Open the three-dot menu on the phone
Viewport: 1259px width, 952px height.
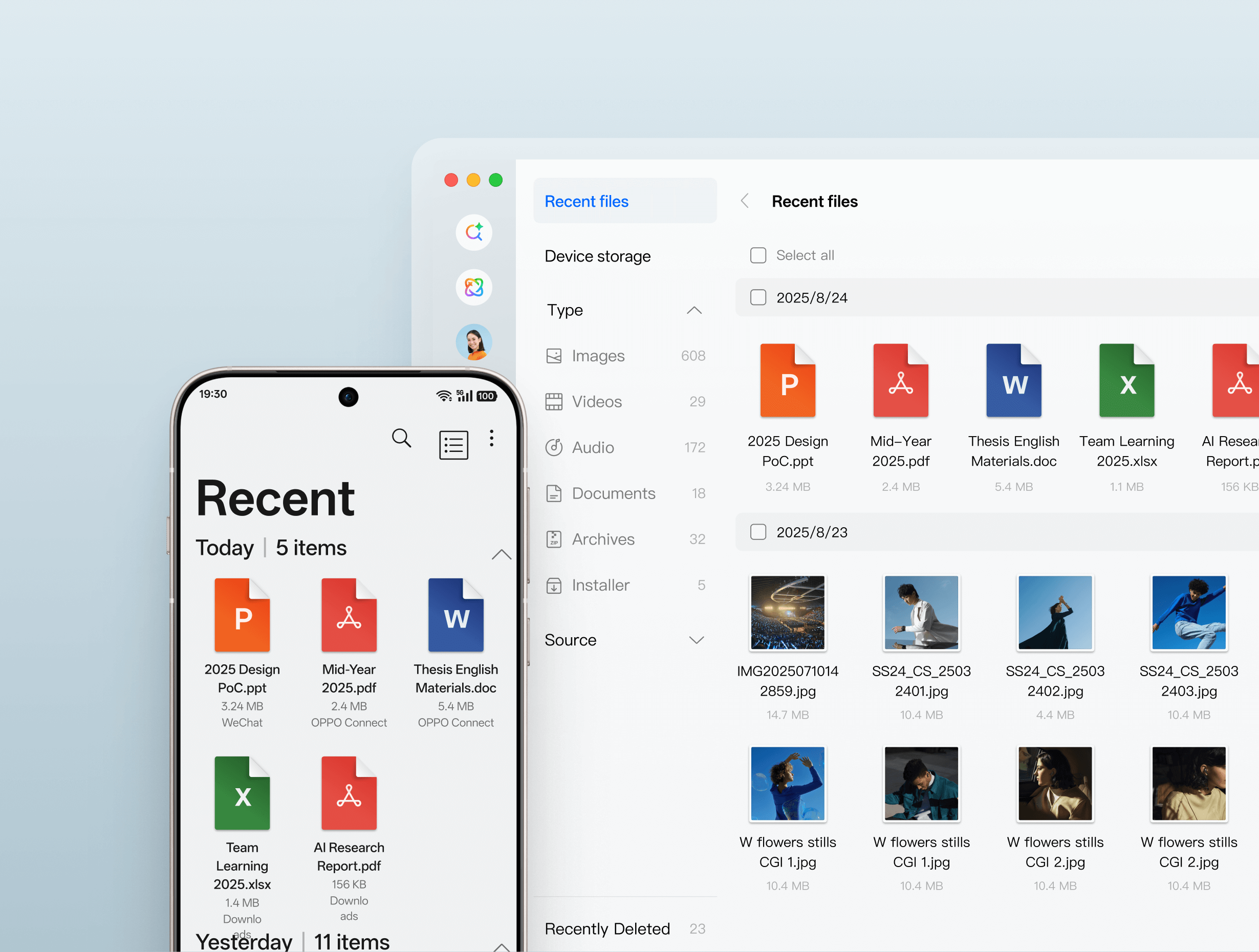[492, 438]
